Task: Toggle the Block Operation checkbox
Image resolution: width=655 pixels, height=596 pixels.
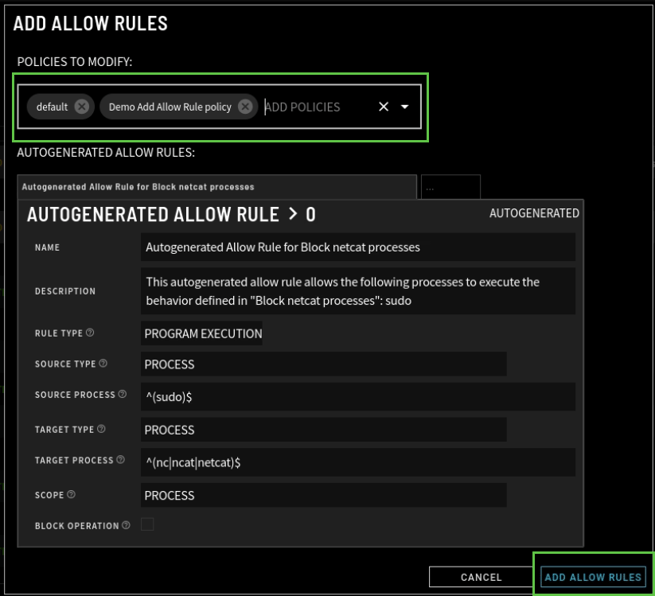Action: click(x=147, y=524)
